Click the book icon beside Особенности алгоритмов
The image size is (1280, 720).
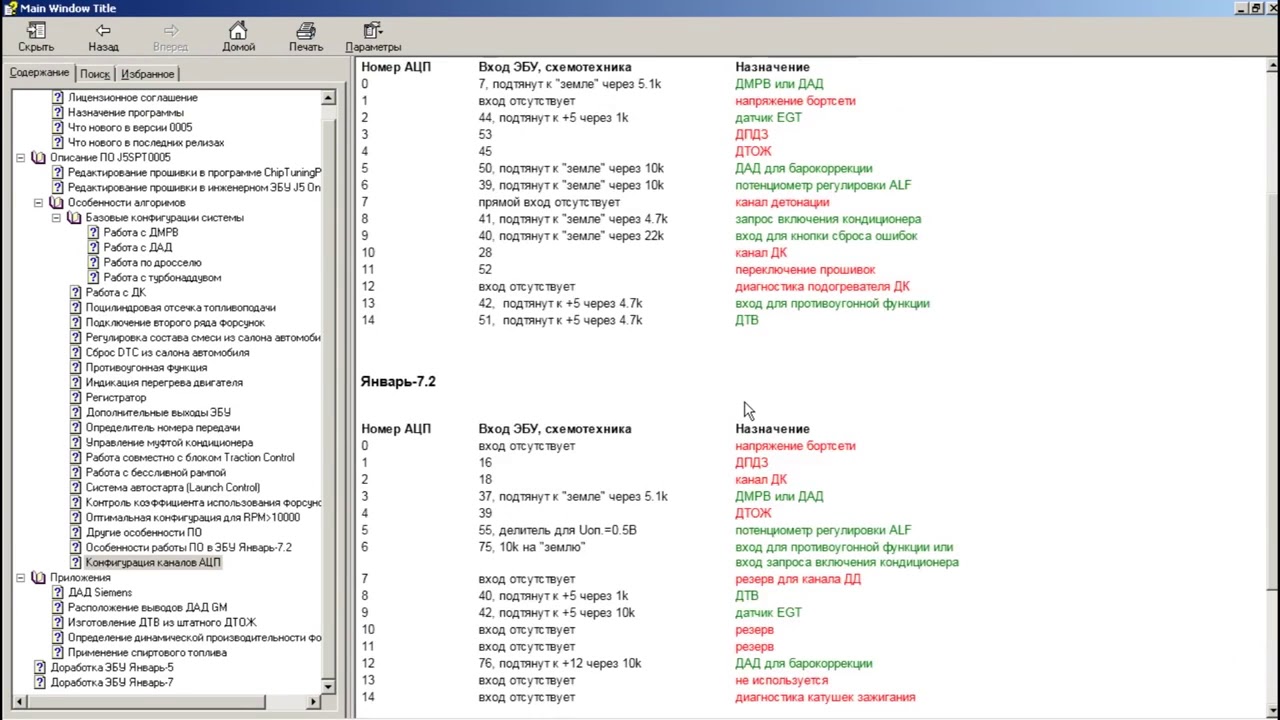(57, 203)
